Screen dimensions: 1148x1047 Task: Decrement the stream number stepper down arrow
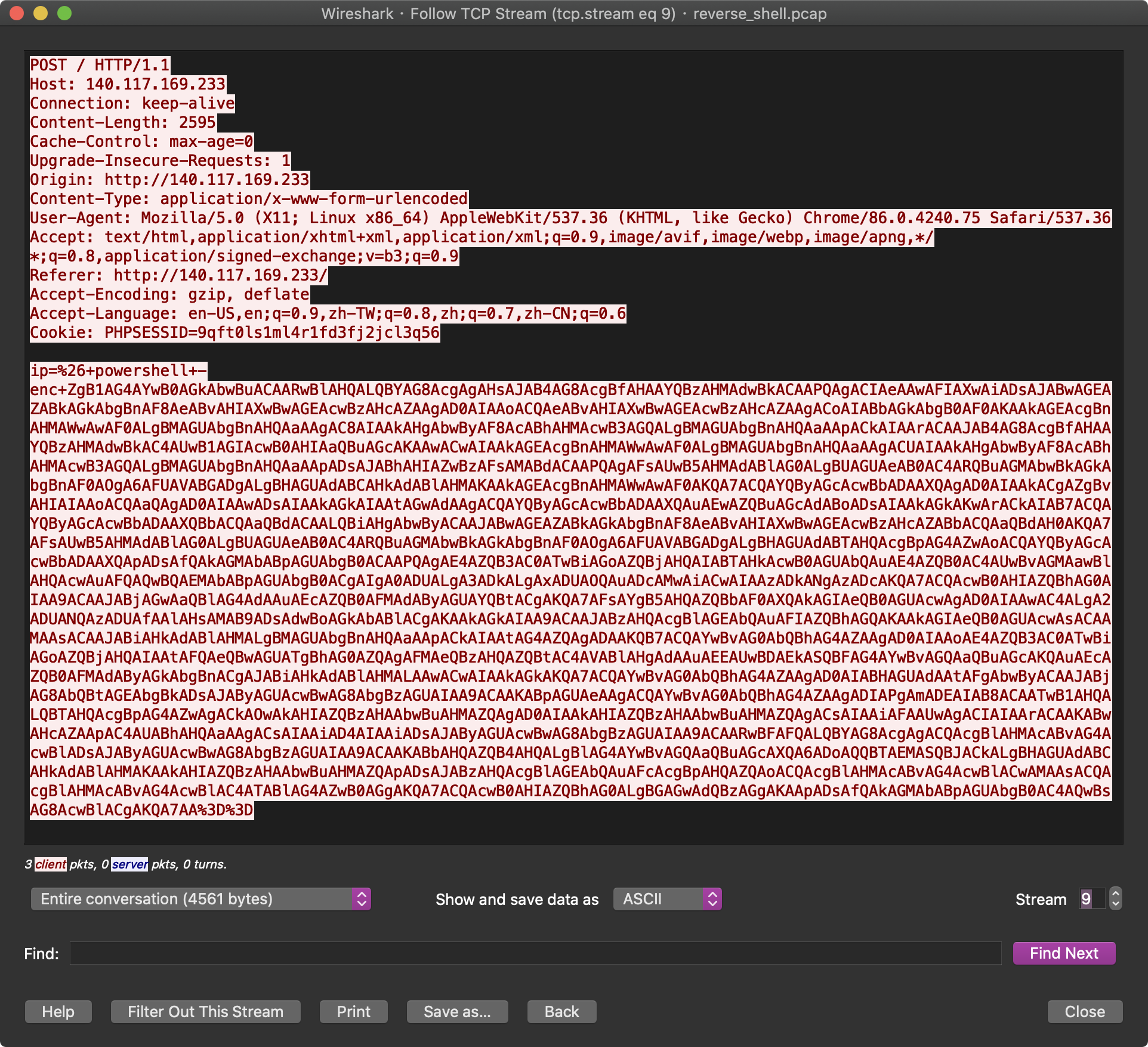1115,904
